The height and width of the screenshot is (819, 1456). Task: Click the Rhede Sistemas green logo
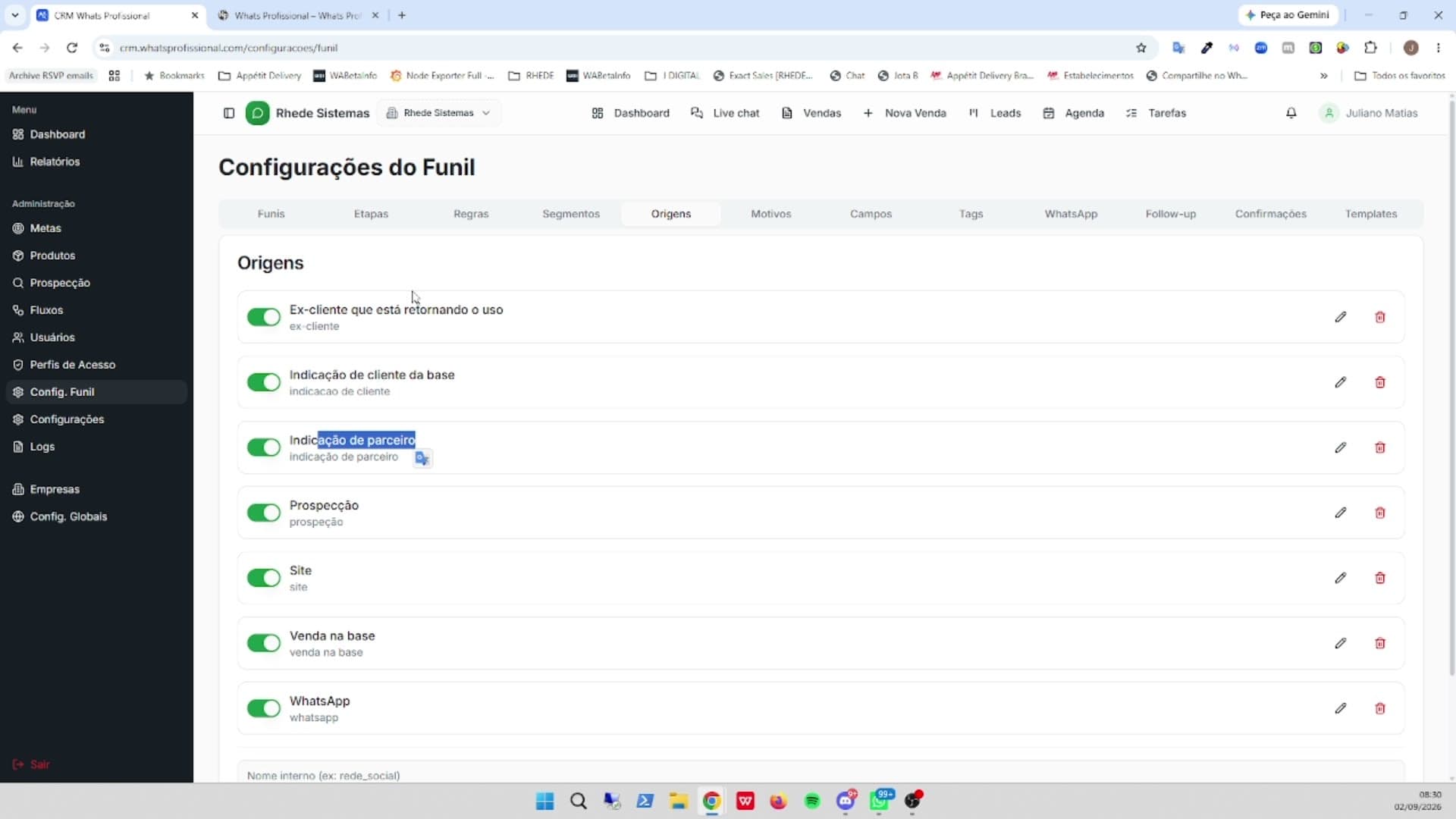point(258,113)
